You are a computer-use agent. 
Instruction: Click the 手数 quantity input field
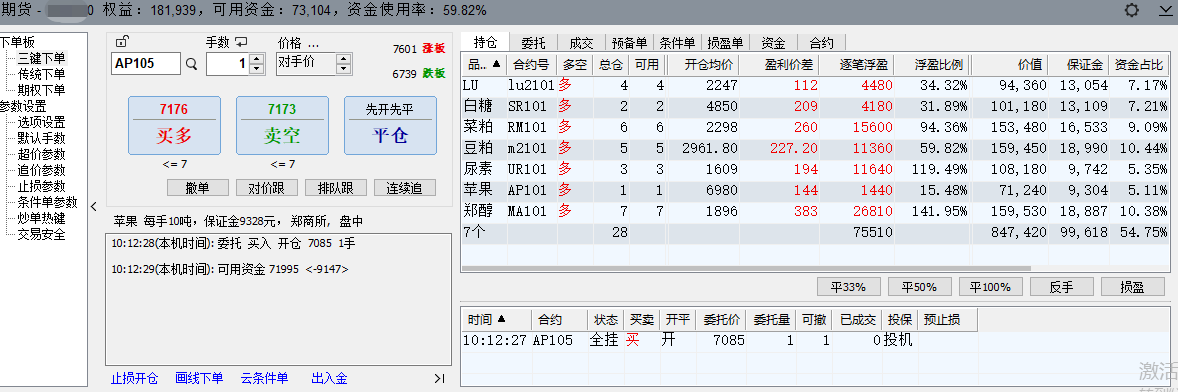click(x=228, y=64)
